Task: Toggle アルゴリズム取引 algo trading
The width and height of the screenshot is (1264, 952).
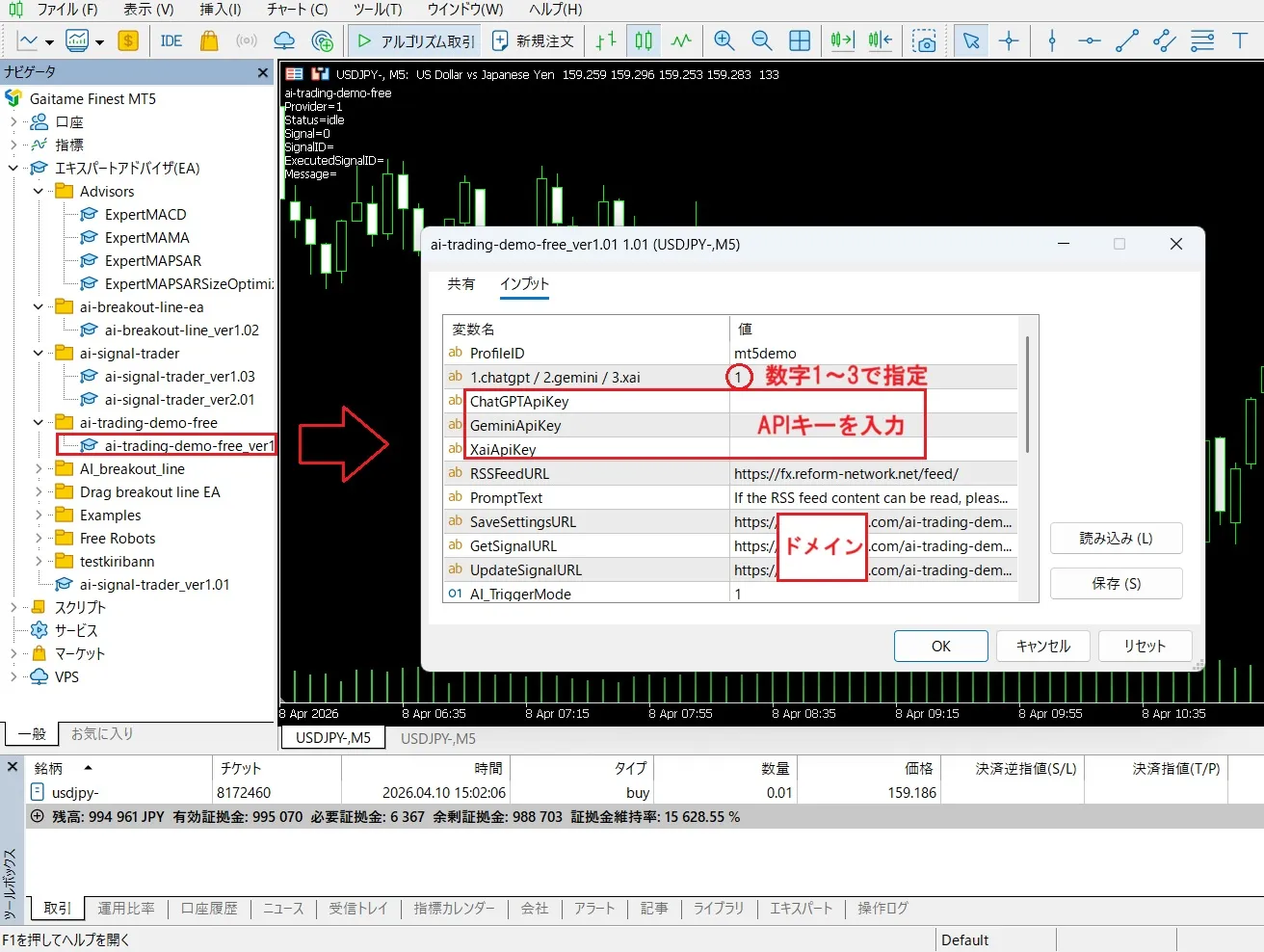Action: click(x=416, y=40)
